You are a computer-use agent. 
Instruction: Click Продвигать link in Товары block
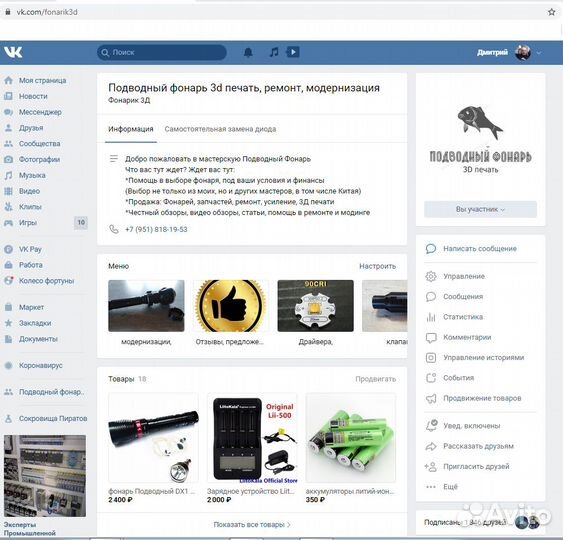coord(376,379)
